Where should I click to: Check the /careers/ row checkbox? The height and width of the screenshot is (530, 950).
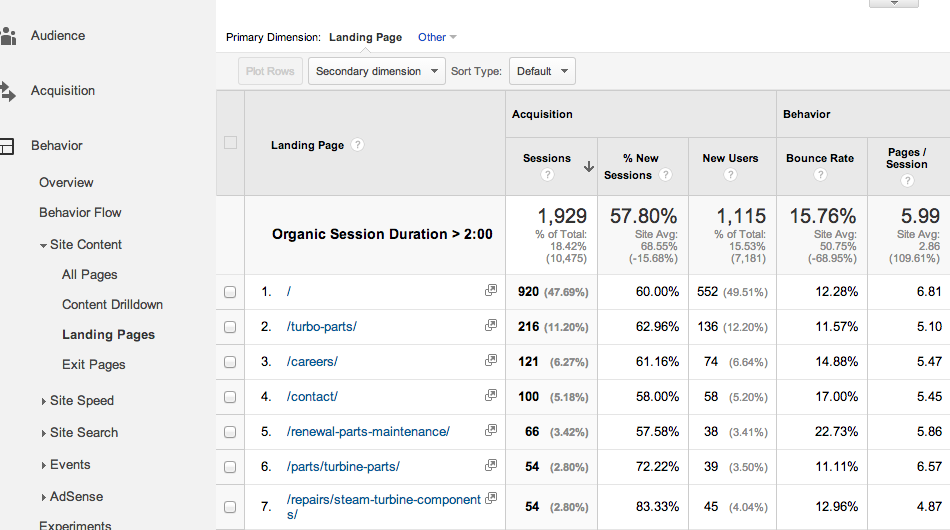(x=230, y=362)
